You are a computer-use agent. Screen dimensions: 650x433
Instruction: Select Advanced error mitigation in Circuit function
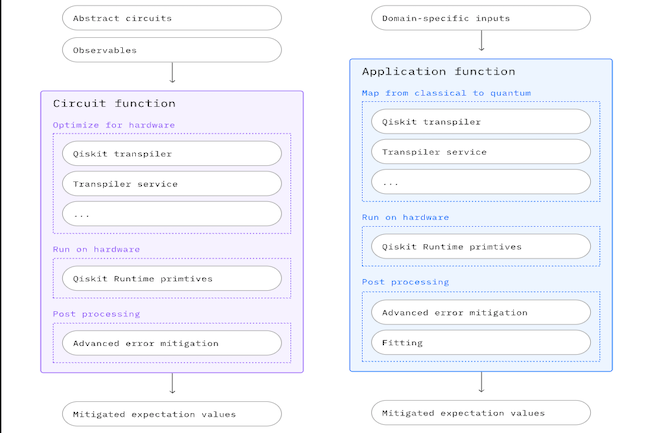click(171, 343)
